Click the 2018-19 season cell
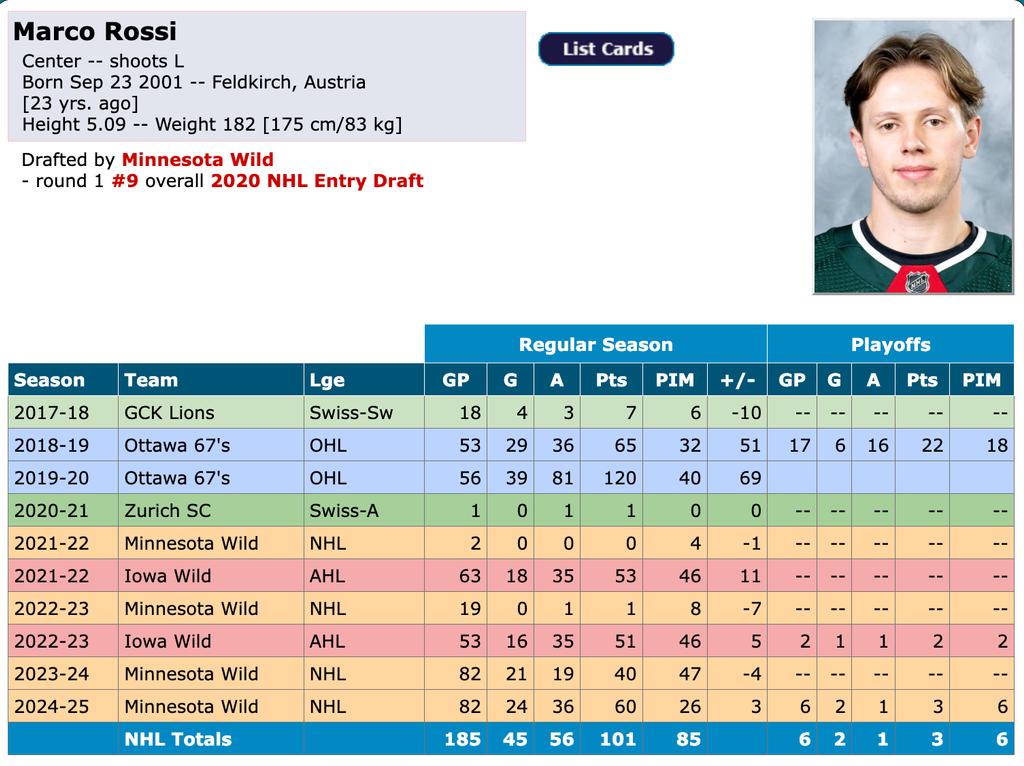The image size is (1024, 766). (51, 446)
